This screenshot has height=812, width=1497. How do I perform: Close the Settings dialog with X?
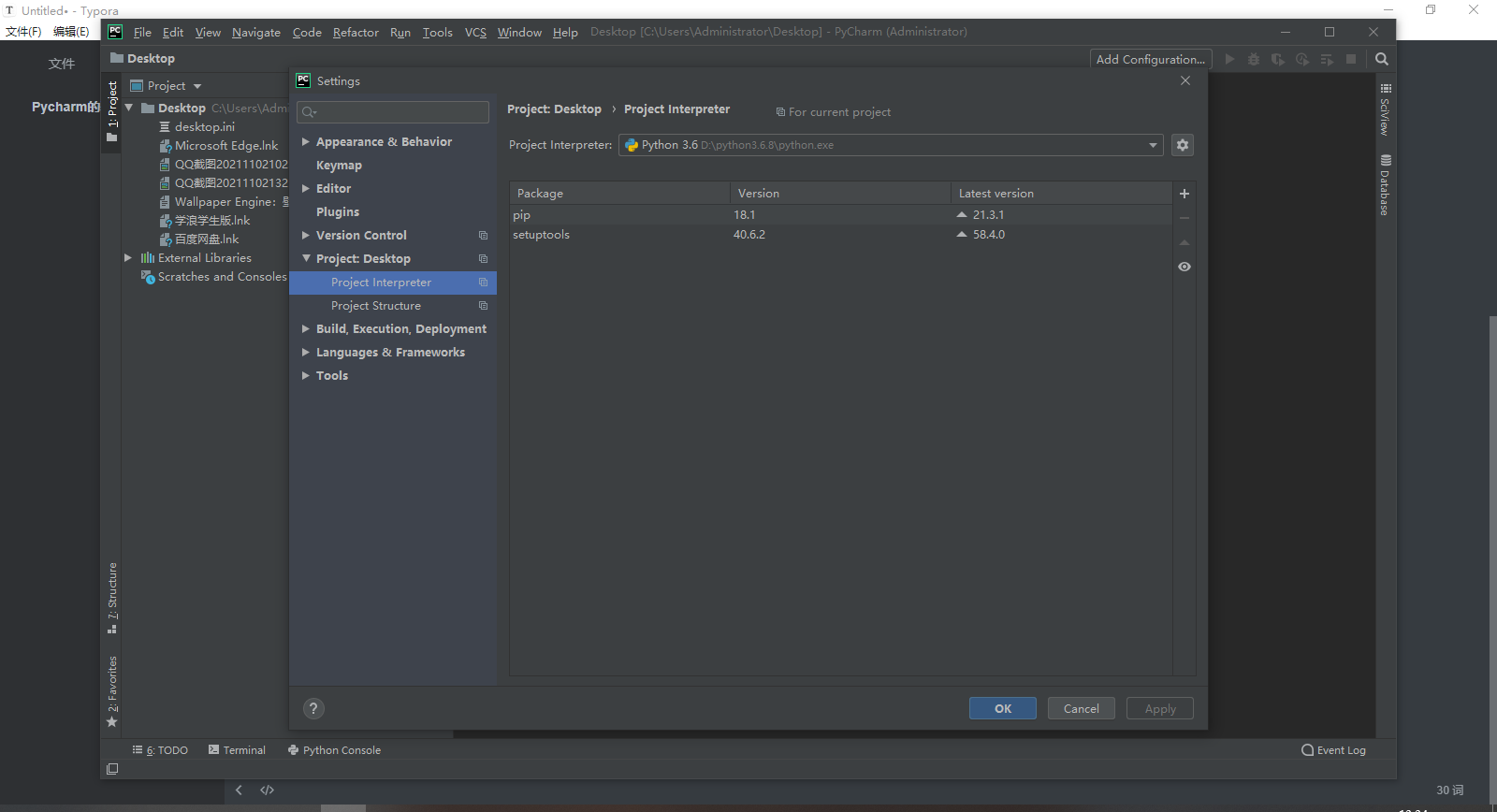tap(1185, 80)
